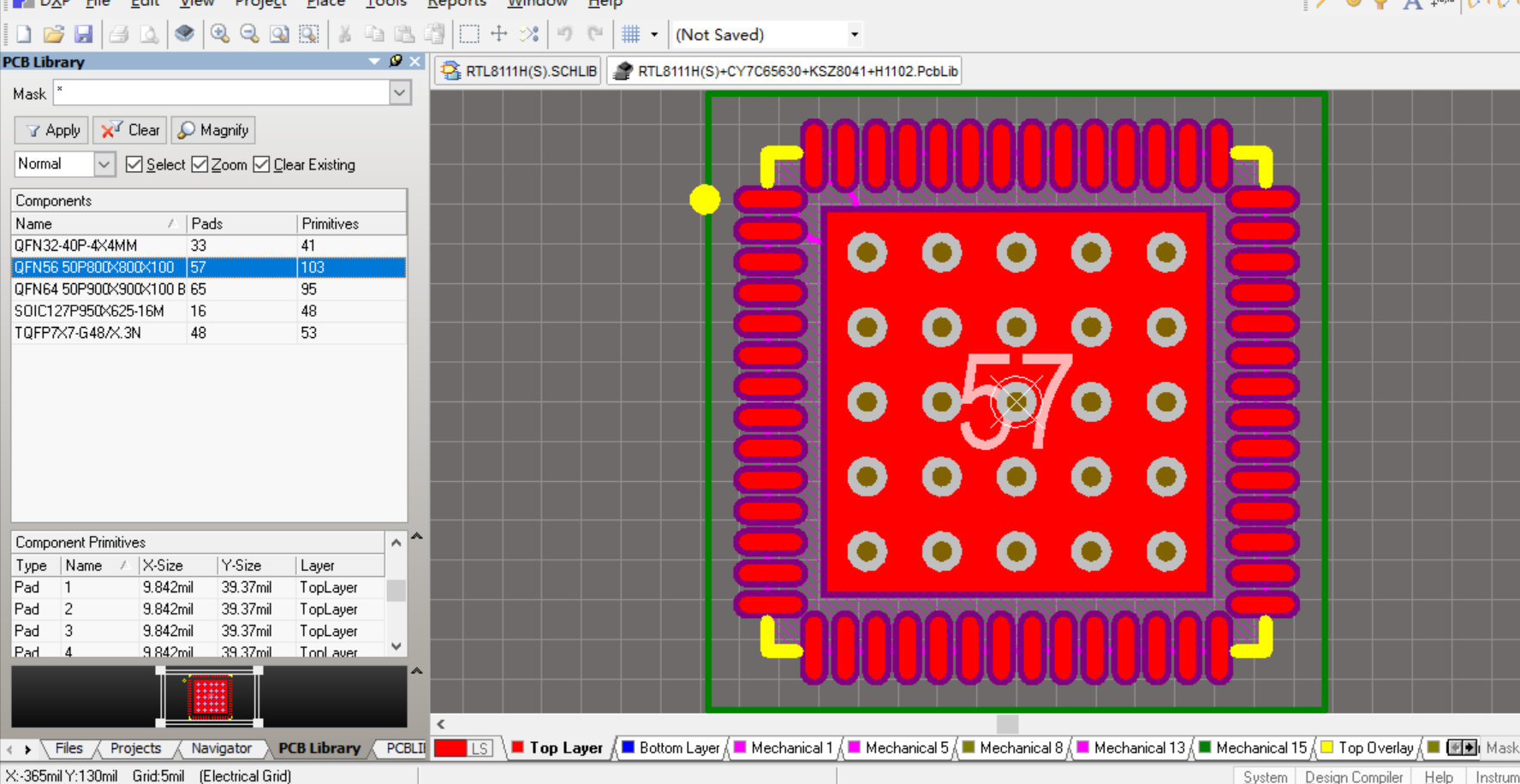Click the cut scissors icon
The image size is (1520, 784).
(345, 34)
